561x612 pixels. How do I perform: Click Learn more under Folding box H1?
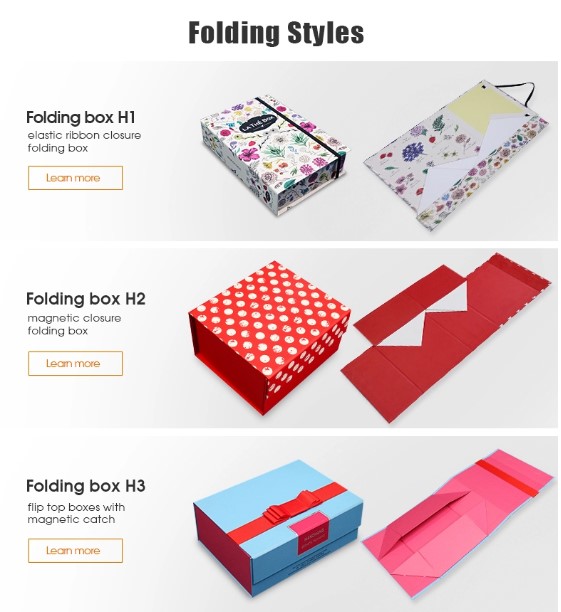point(75,178)
